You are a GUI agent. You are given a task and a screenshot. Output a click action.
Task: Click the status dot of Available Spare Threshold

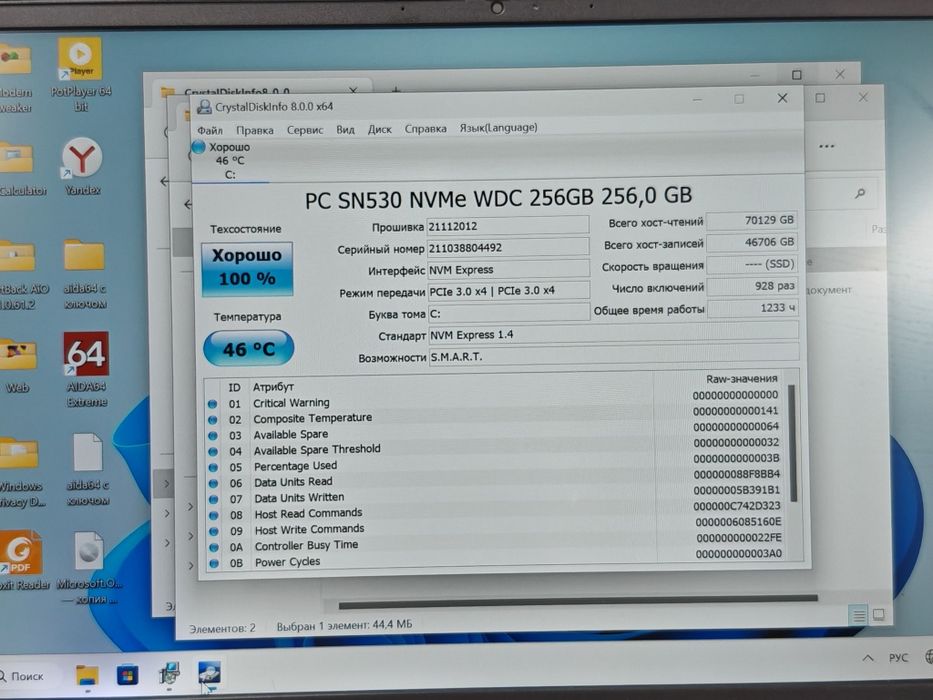click(x=213, y=452)
